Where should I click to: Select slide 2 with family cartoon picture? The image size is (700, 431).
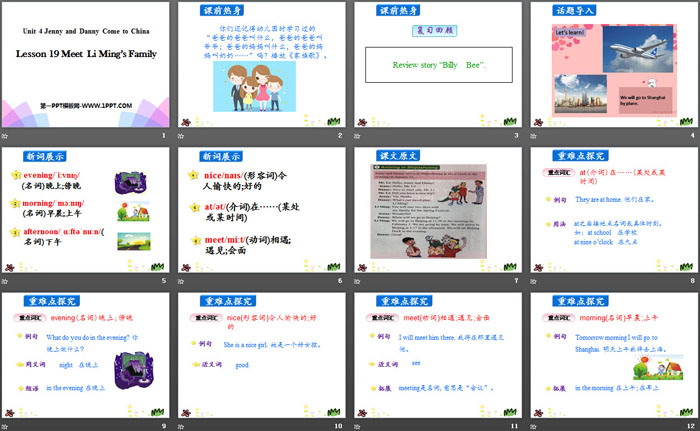pos(262,64)
